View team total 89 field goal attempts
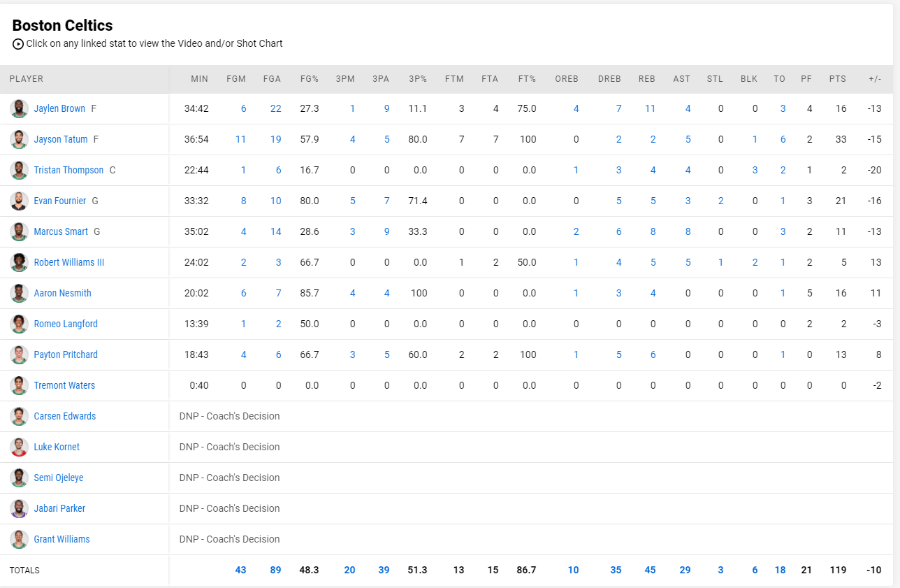 [x=276, y=570]
